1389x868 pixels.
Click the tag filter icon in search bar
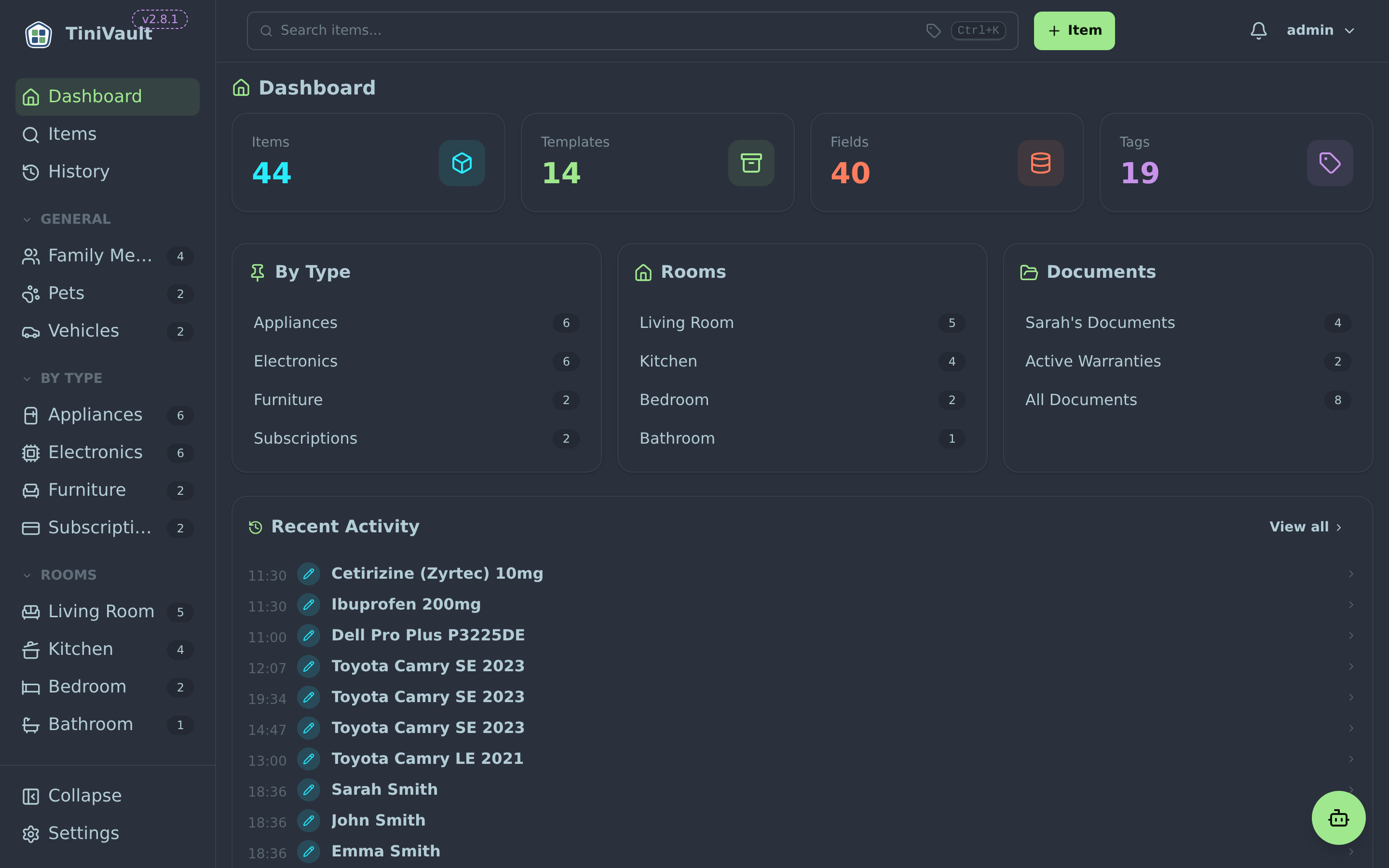933,30
